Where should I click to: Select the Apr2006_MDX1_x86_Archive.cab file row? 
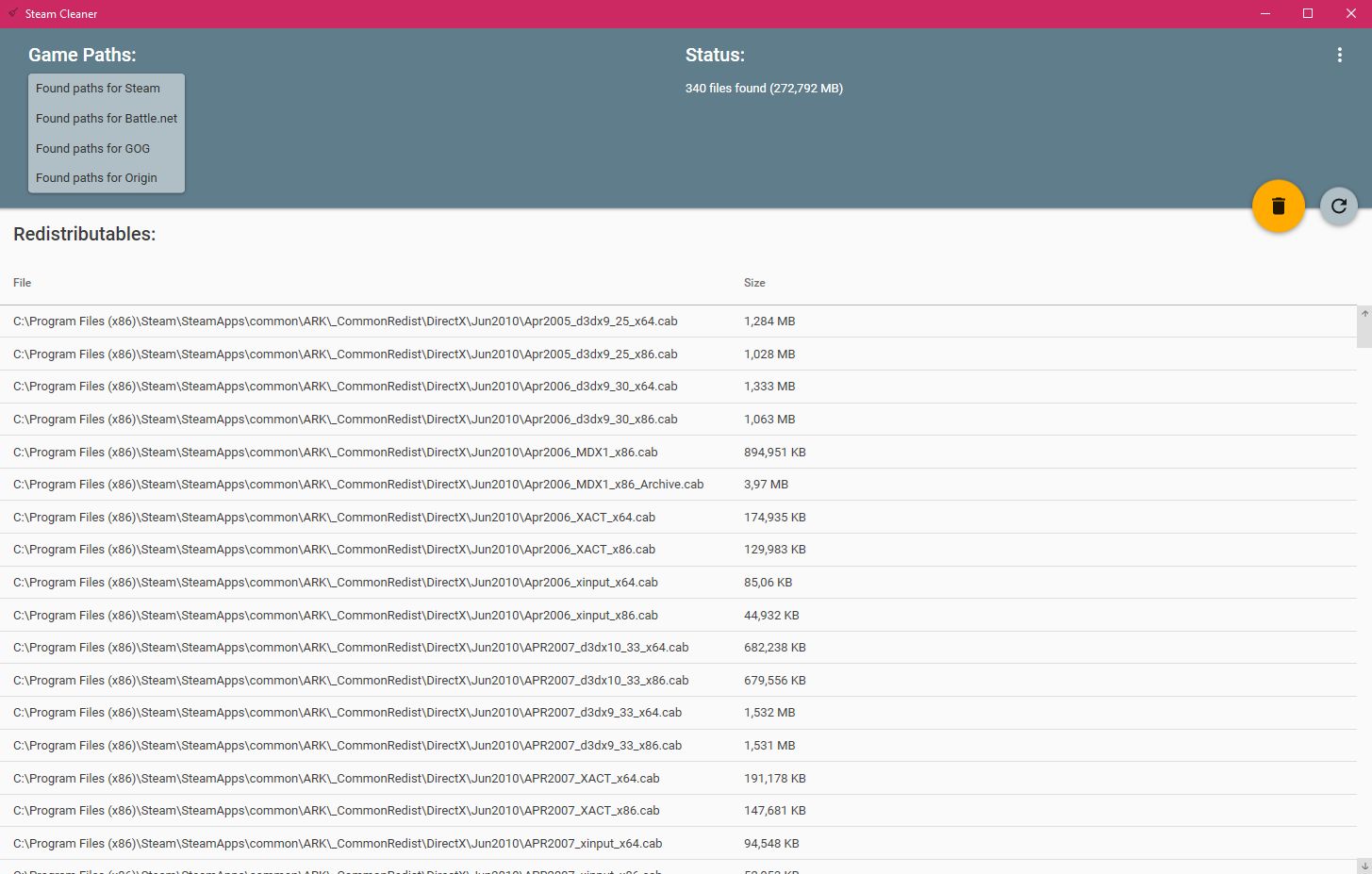click(678, 485)
